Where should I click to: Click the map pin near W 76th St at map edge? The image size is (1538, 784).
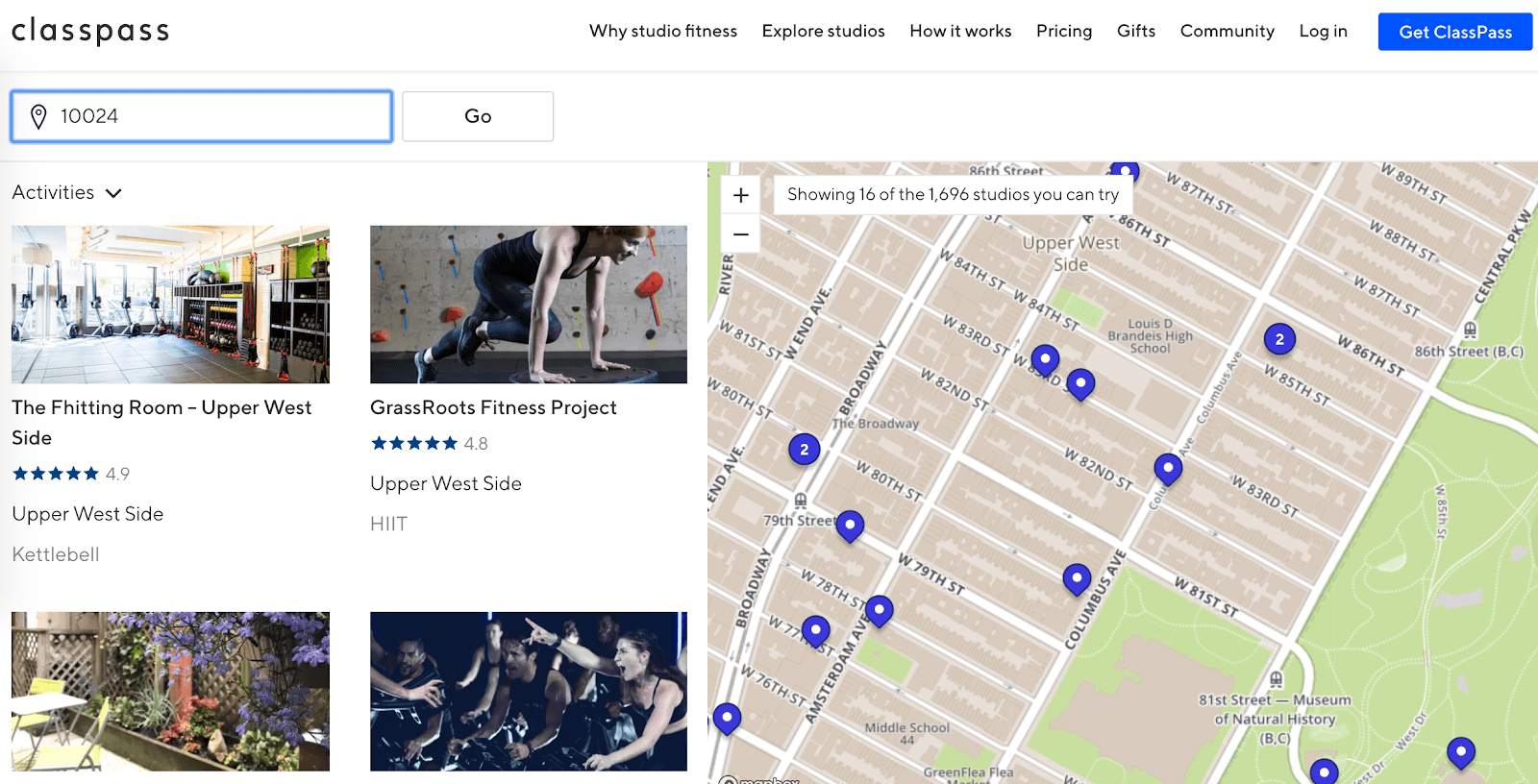(727, 718)
